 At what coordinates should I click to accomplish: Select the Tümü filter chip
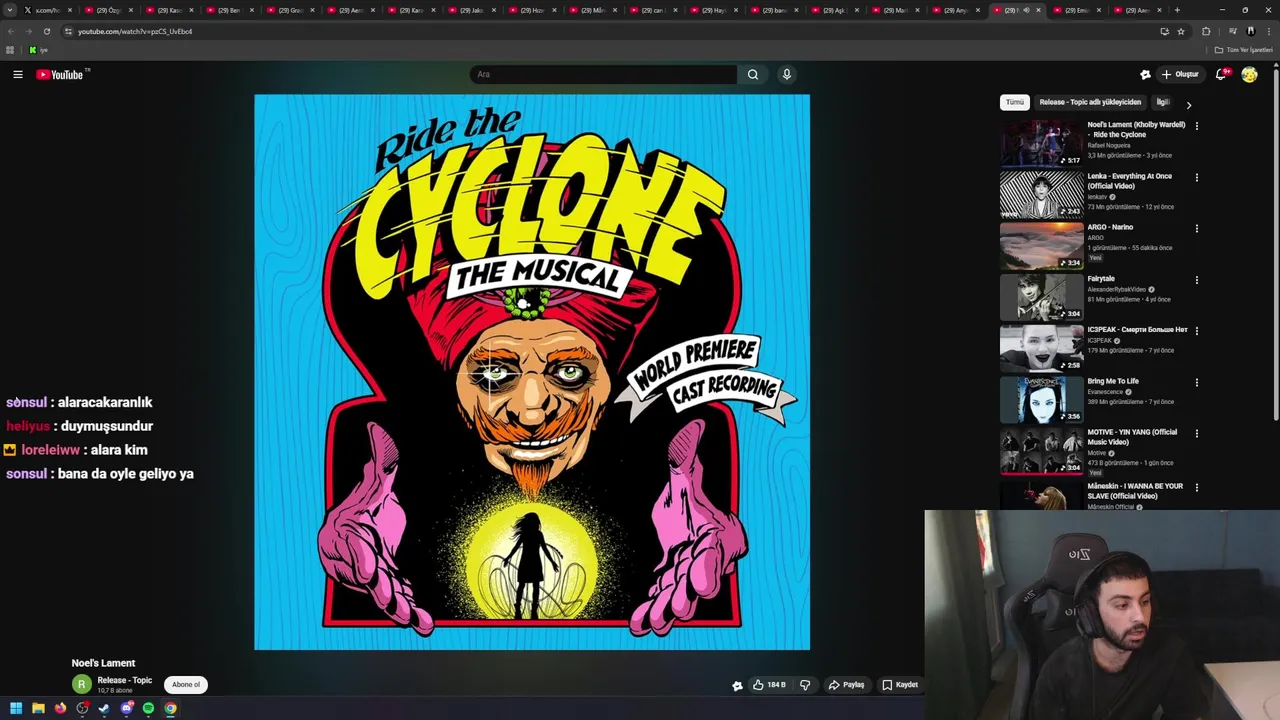[x=1015, y=102]
